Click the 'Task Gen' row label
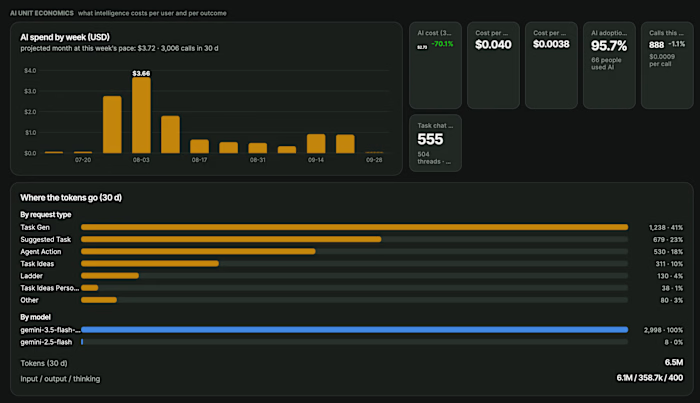The image size is (700, 403). pos(35,228)
